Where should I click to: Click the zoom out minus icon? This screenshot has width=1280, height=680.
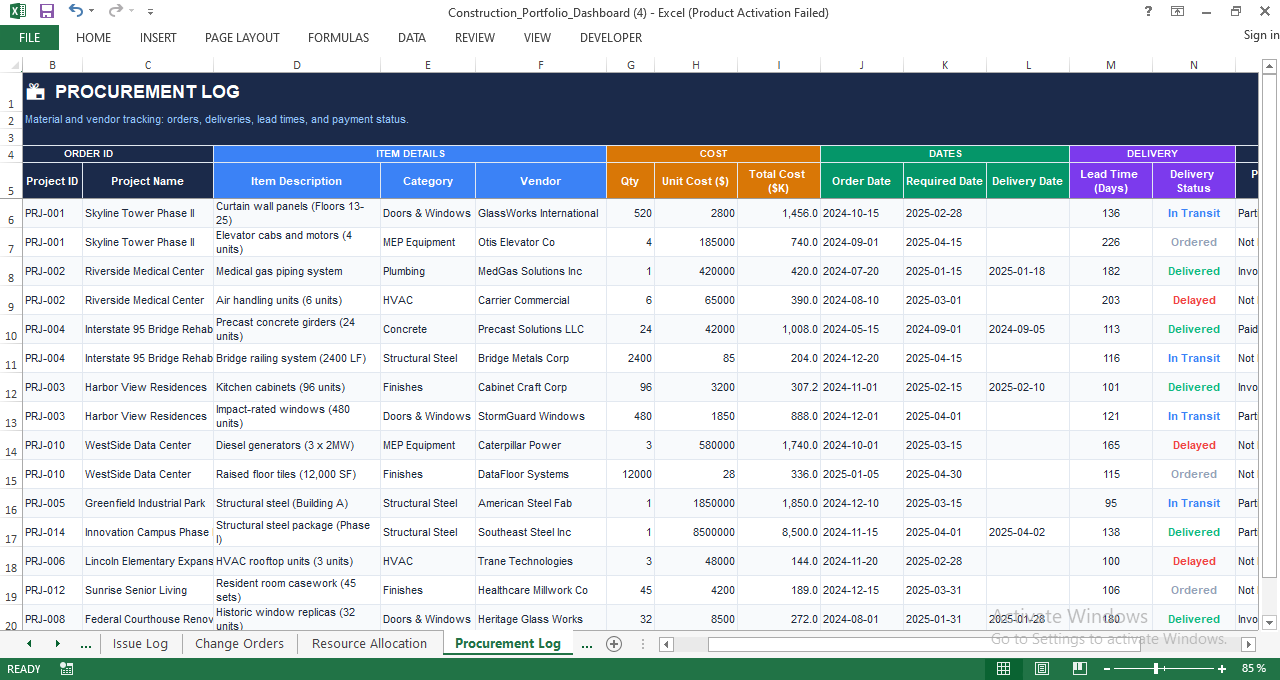point(1108,669)
